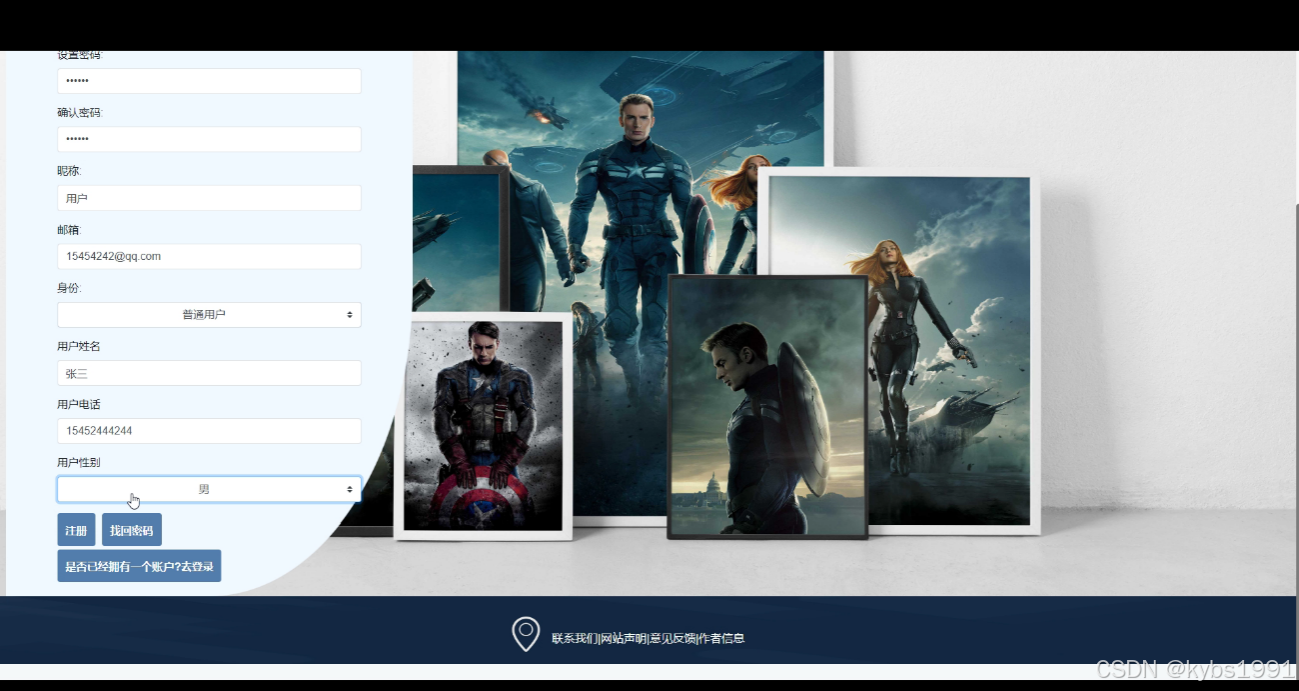Image resolution: width=1299 pixels, height=691 pixels.
Task: Click the location pin icon in footer
Action: (526, 634)
